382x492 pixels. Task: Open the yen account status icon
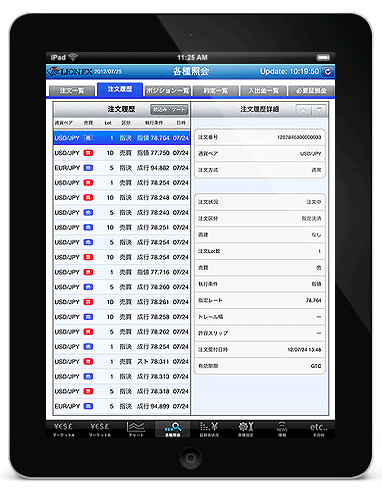209,429
